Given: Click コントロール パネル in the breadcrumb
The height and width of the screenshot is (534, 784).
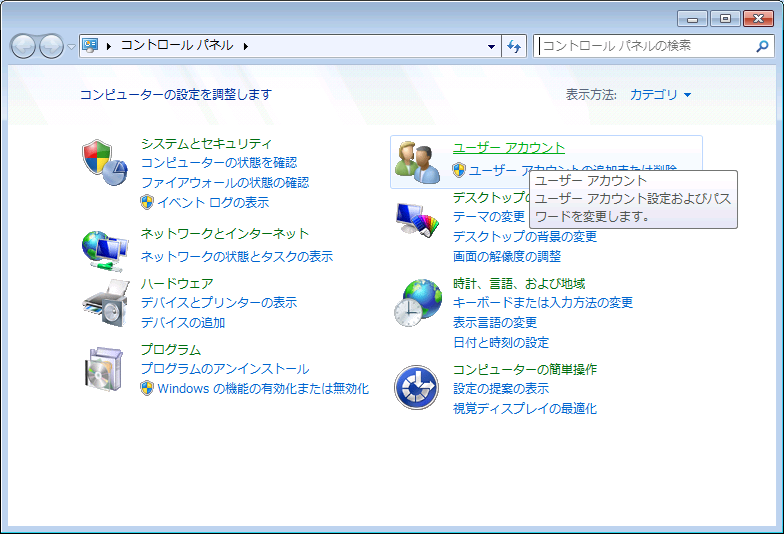Looking at the screenshot, I should click(x=176, y=46).
